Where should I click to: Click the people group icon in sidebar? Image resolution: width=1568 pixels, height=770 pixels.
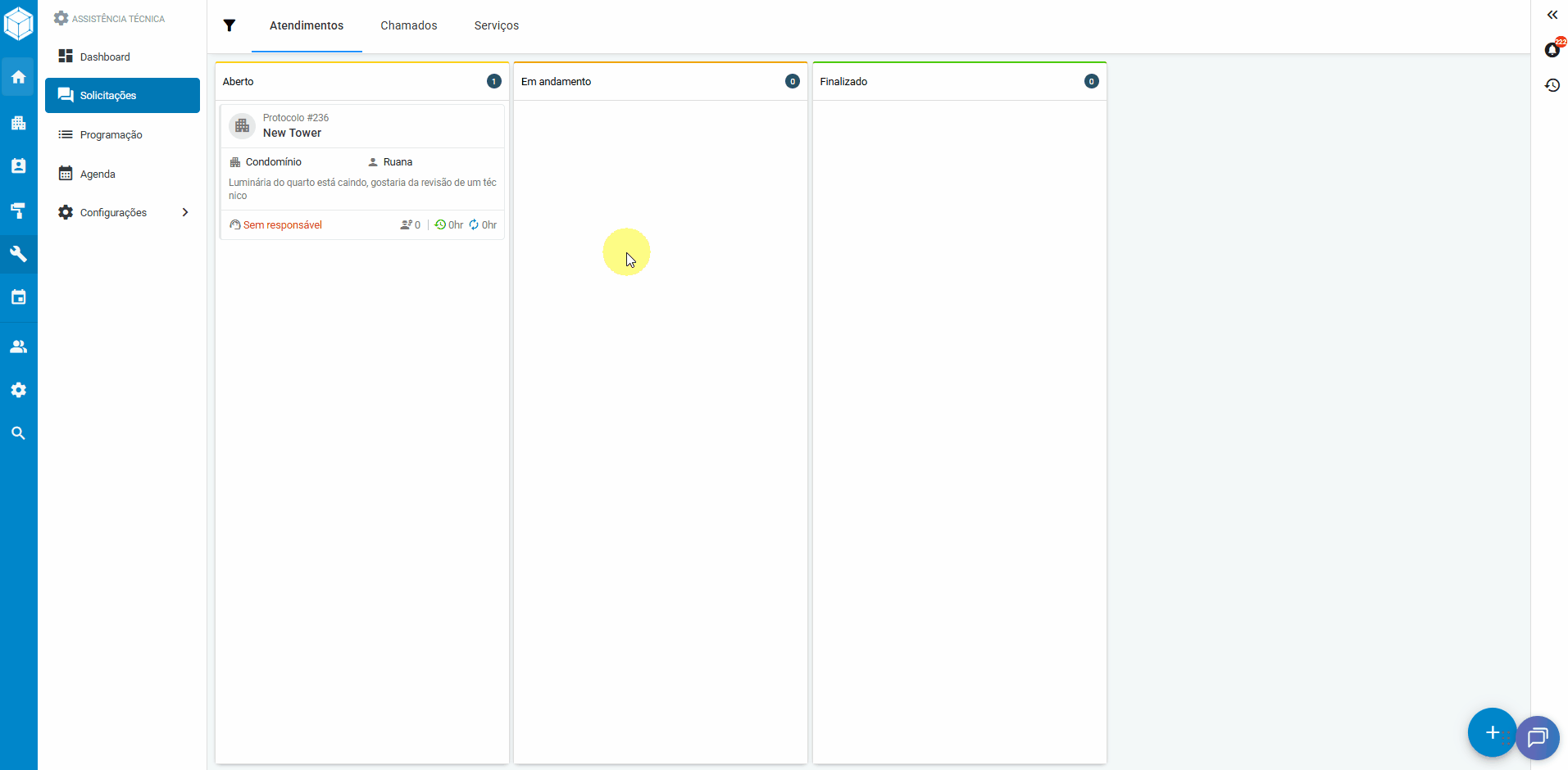18,346
